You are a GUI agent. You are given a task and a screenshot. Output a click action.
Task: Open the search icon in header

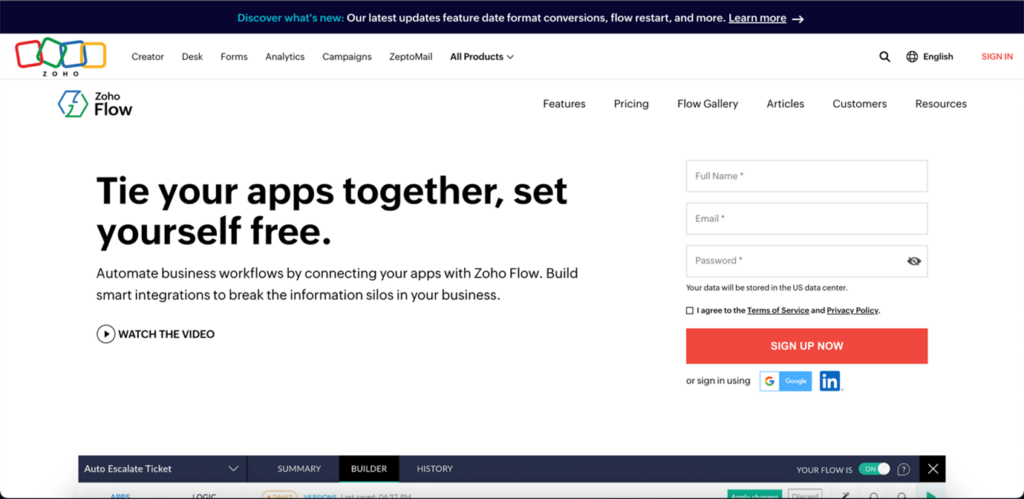click(x=884, y=57)
